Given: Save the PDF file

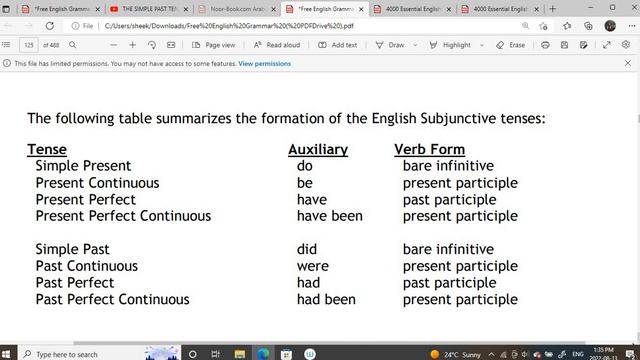Looking at the screenshot, I should coord(564,45).
